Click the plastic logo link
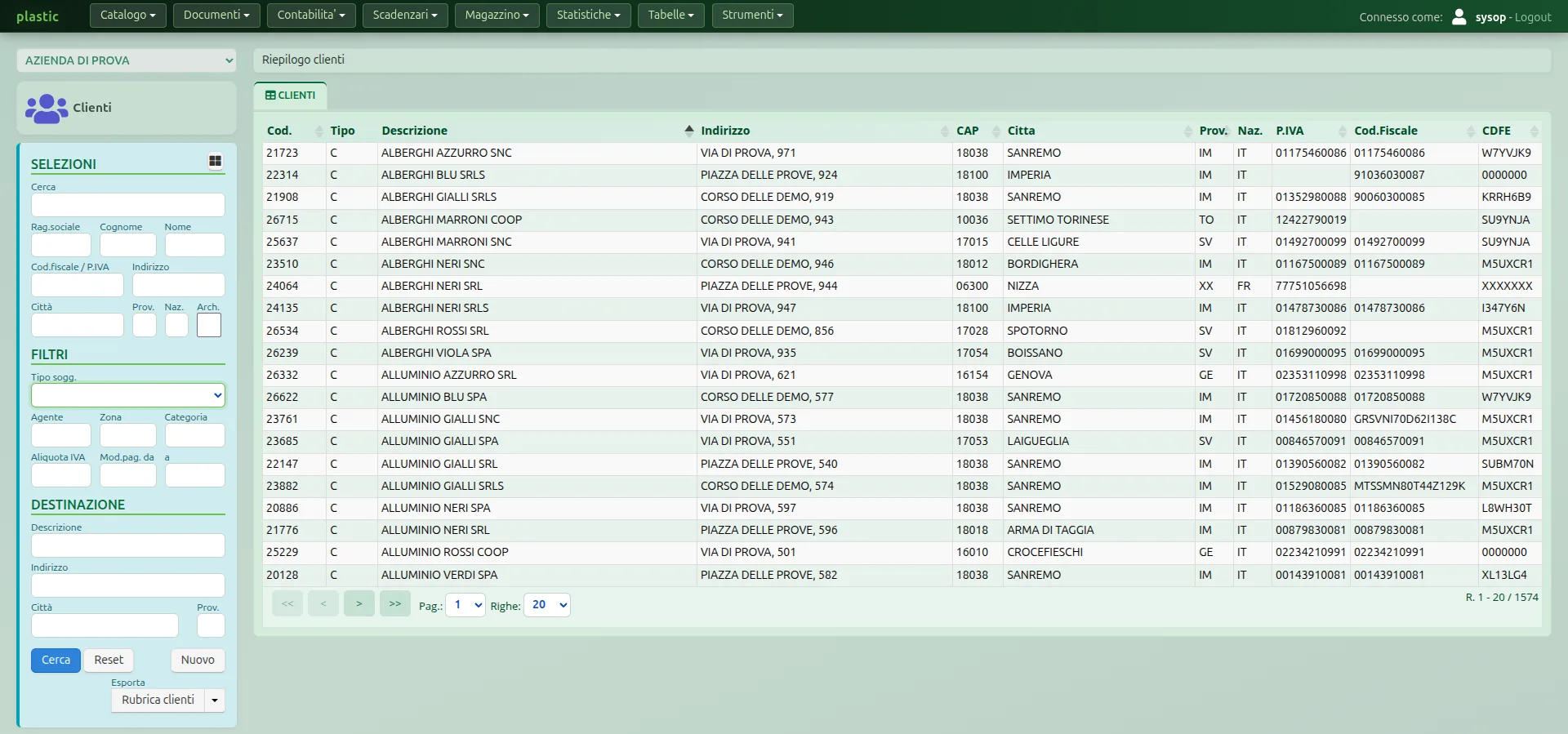 pyautogui.click(x=38, y=16)
